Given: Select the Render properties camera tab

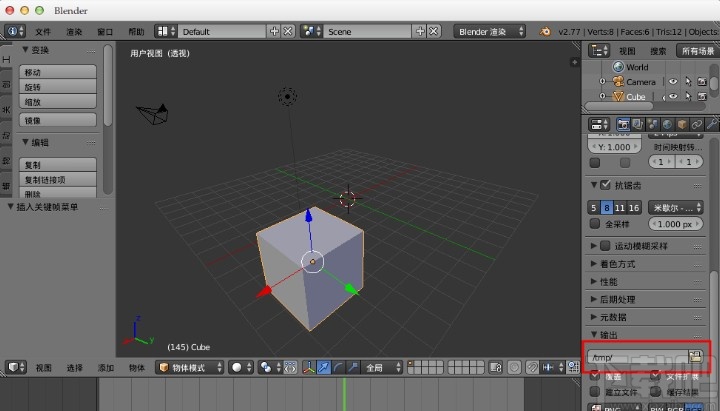Looking at the screenshot, I should (623, 124).
